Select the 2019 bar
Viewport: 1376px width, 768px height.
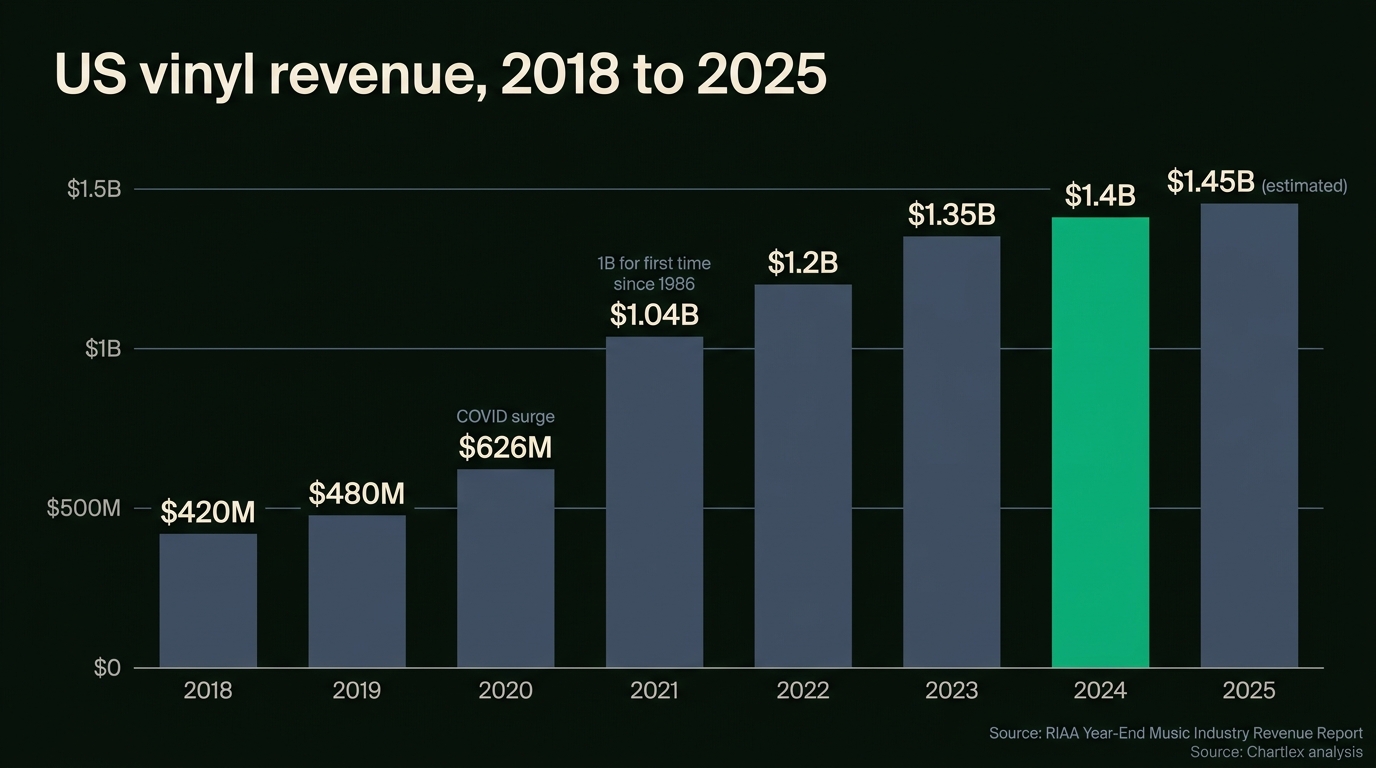point(357,591)
